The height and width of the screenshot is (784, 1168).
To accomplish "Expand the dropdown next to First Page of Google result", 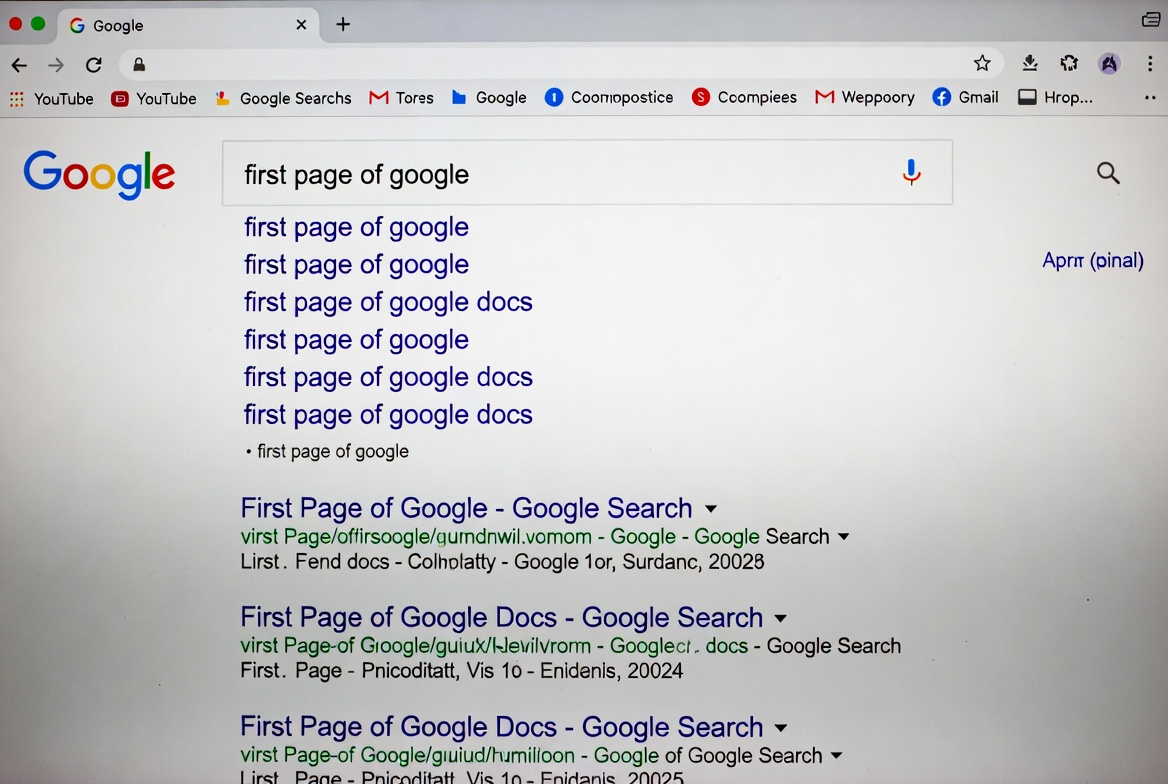I will click(710, 509).
